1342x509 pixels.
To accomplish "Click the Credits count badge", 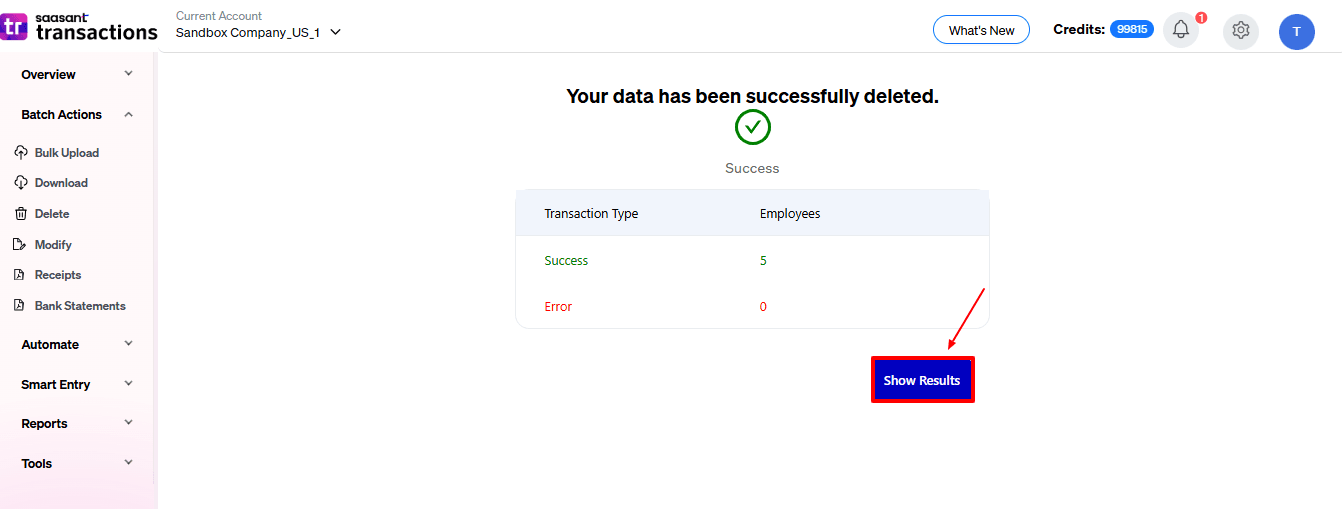I will point(1132,30).
